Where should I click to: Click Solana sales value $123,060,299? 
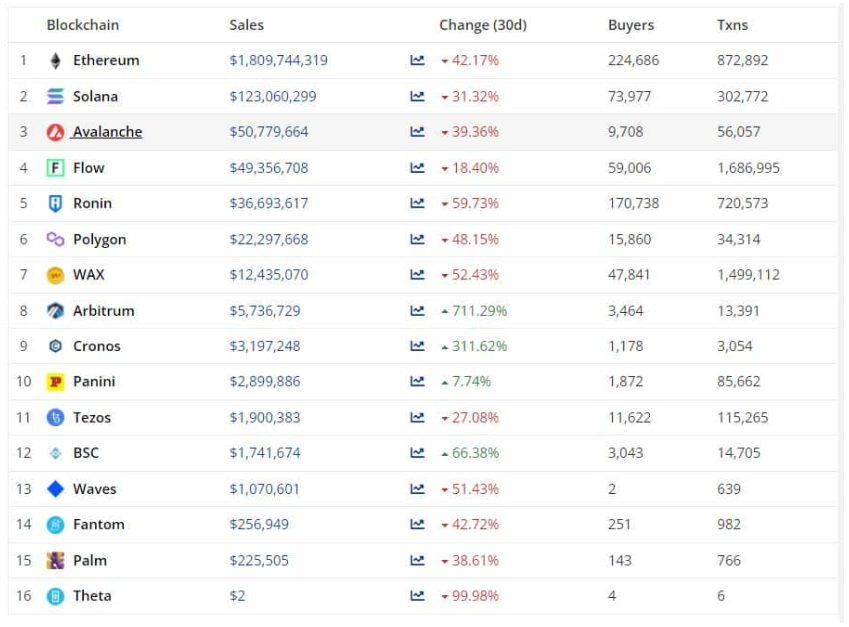[x=272, y=97]
